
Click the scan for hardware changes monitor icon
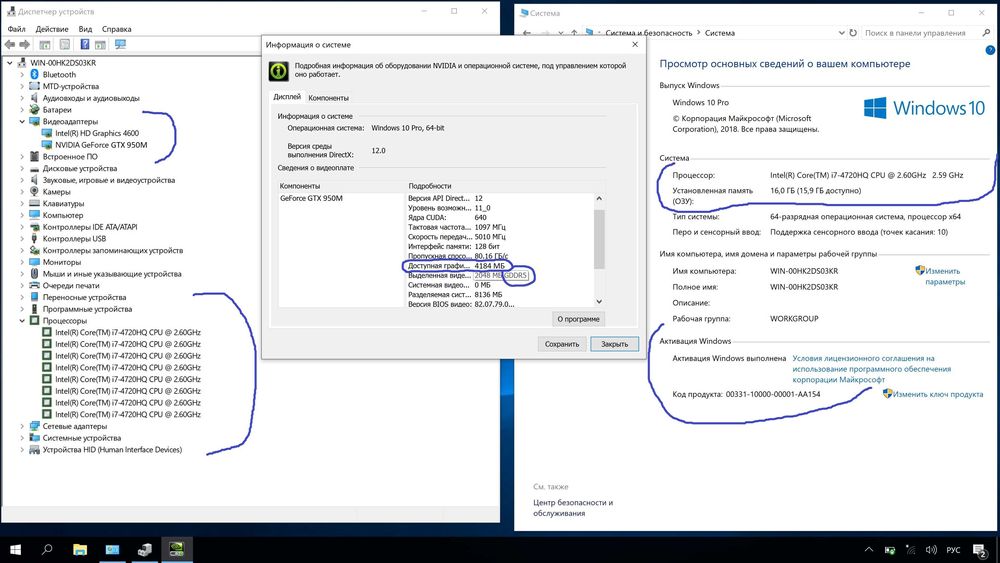(120, 45)
